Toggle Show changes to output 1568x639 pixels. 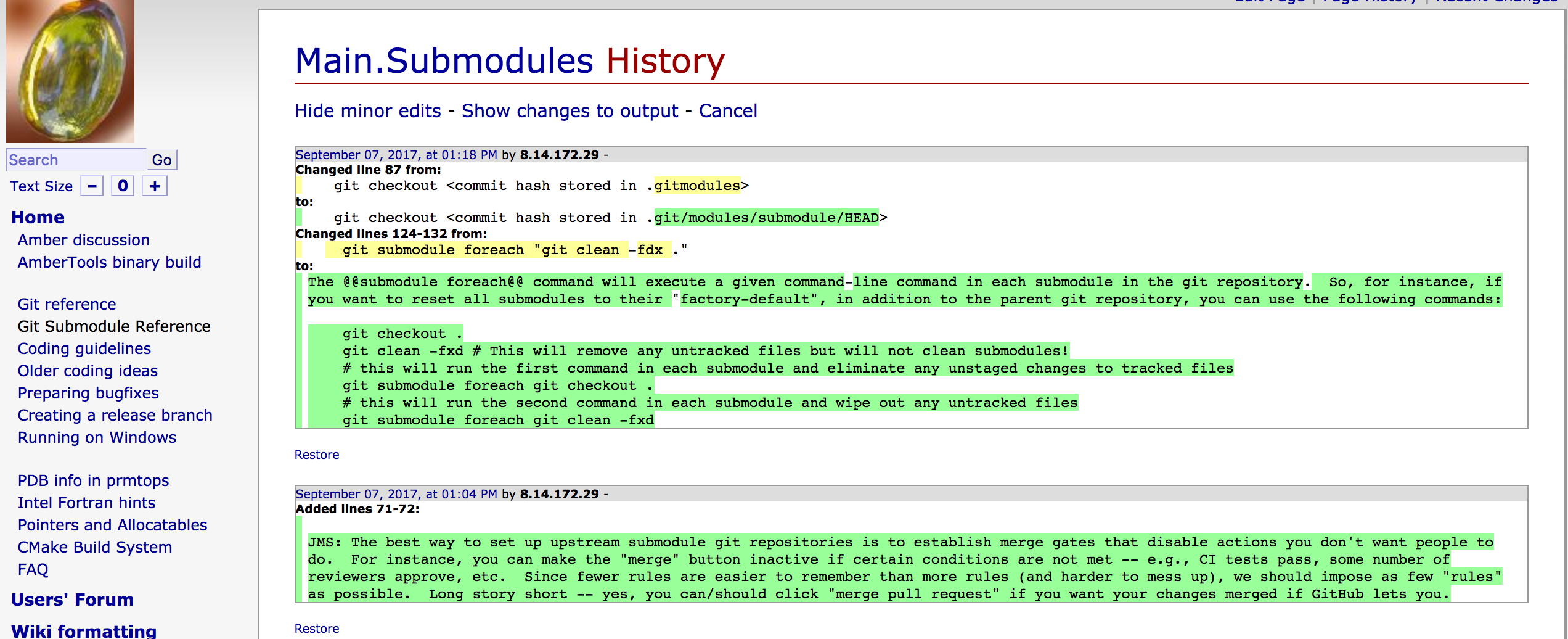[x=570, y=111]
